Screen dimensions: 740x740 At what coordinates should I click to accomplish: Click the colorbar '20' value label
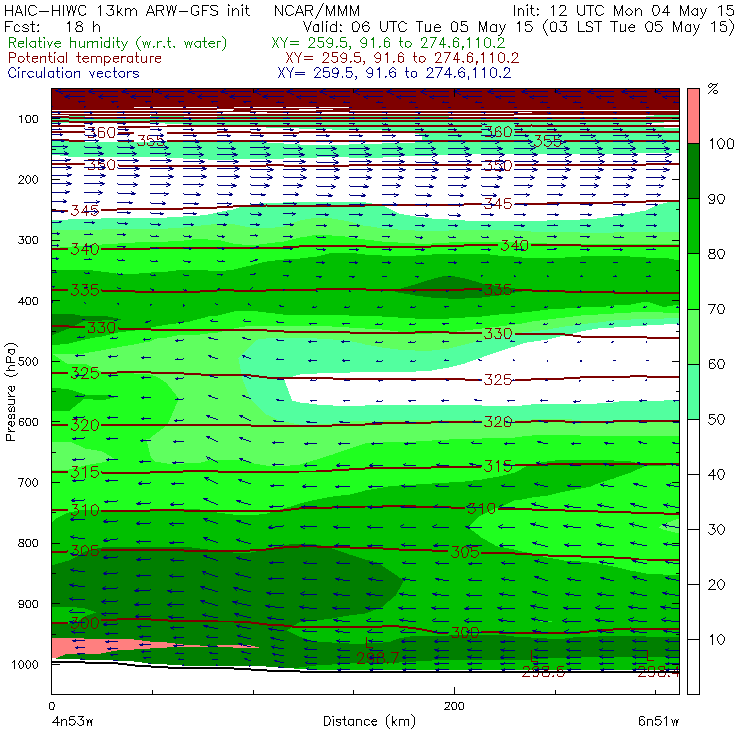pos(716,584)
